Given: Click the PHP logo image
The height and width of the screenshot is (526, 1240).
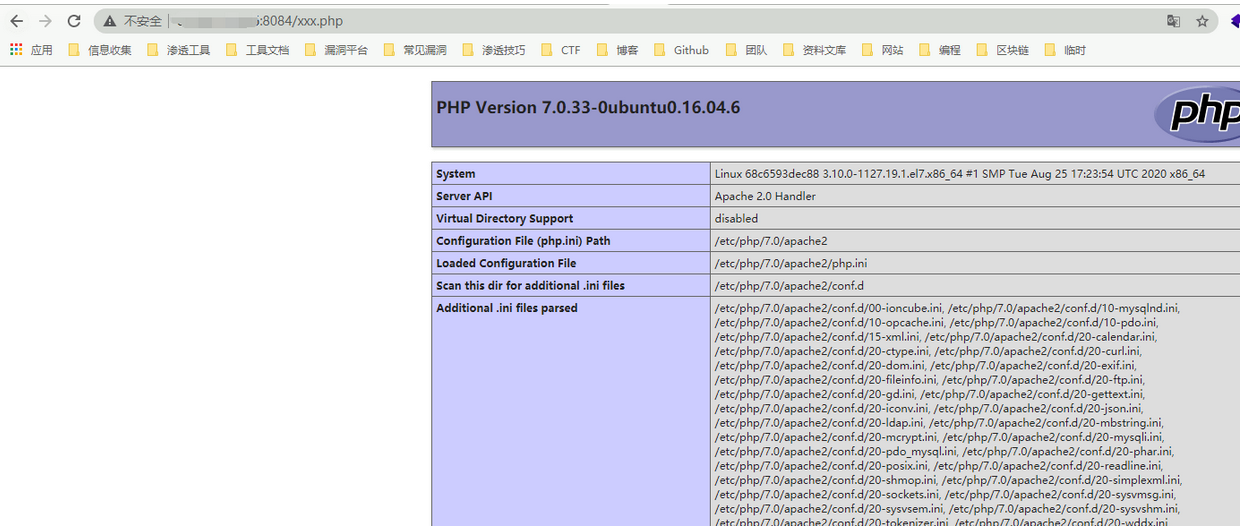Looking at the screenshot, I should (x=1197, y=113).
